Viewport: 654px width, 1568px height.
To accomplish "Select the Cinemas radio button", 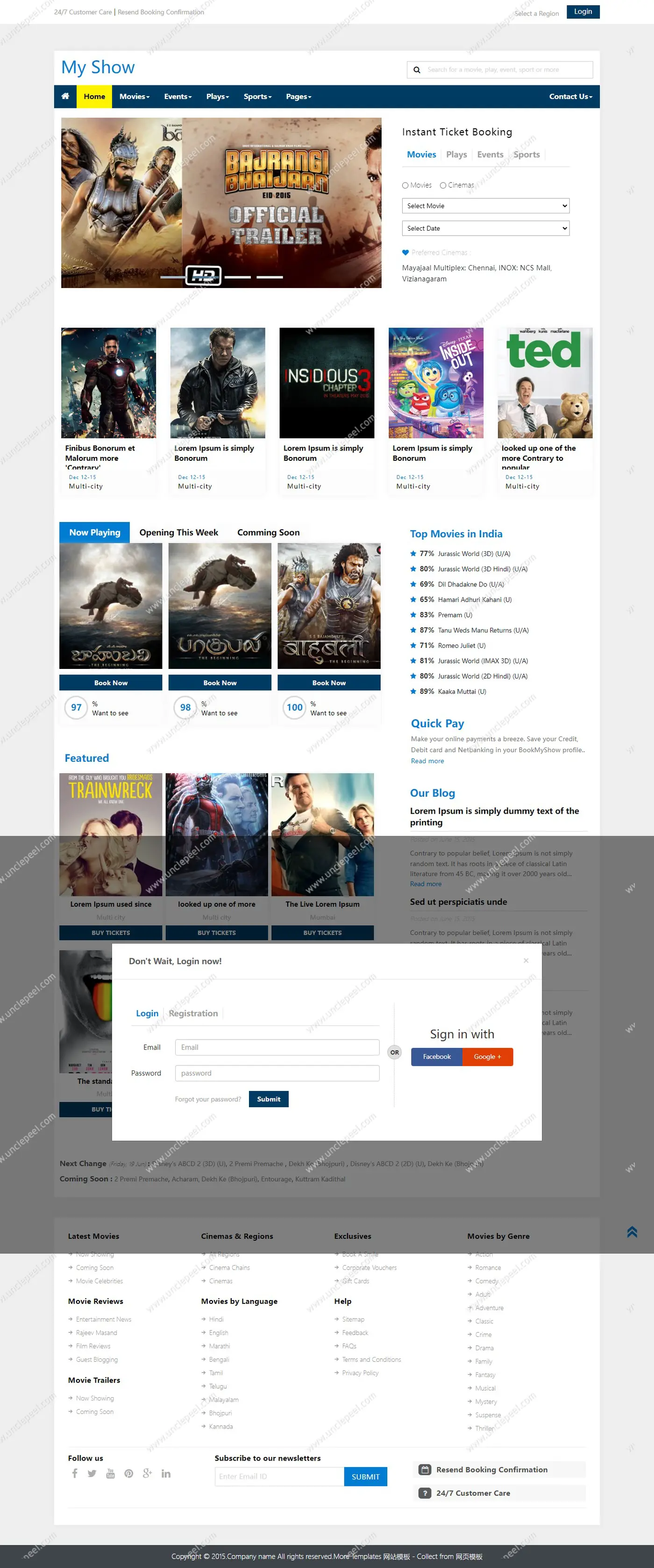I will click(x=443, y=185).
